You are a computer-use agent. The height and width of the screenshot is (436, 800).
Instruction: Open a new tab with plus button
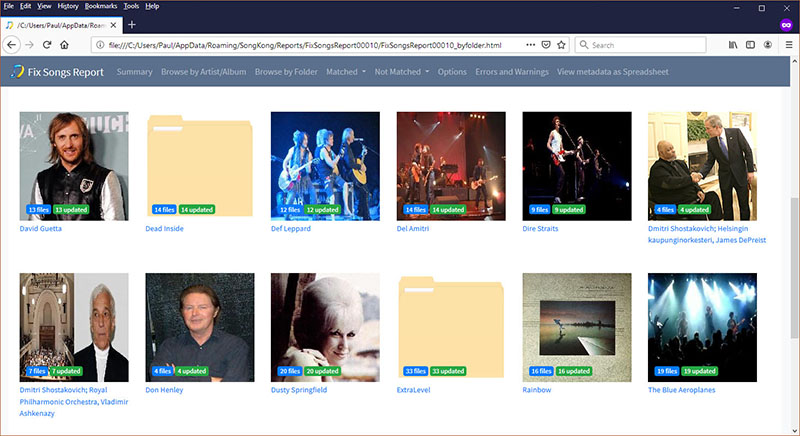[x=132, y=24]
